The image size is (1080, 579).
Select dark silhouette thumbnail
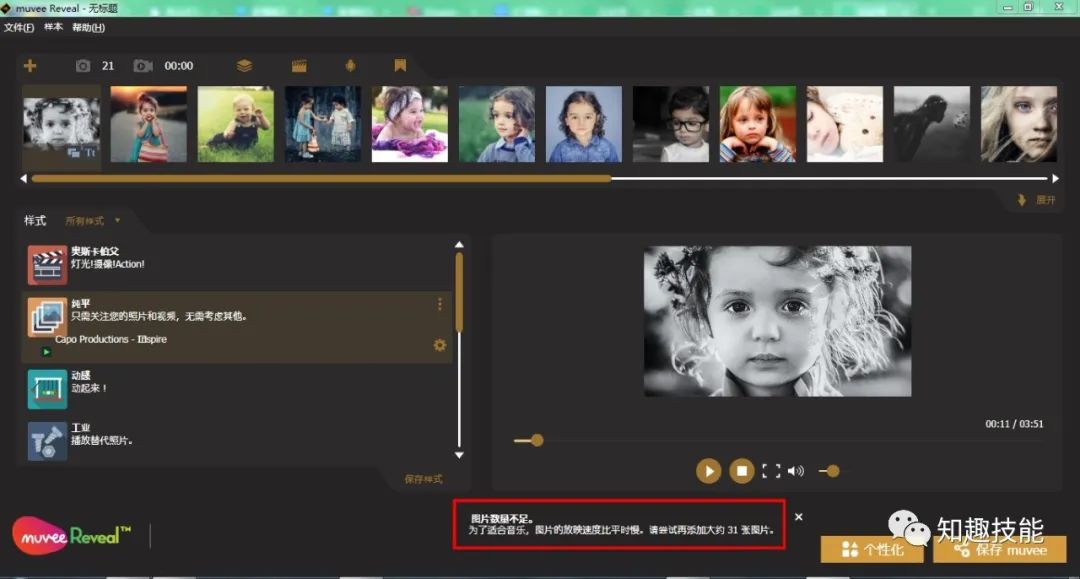(932, 124)
